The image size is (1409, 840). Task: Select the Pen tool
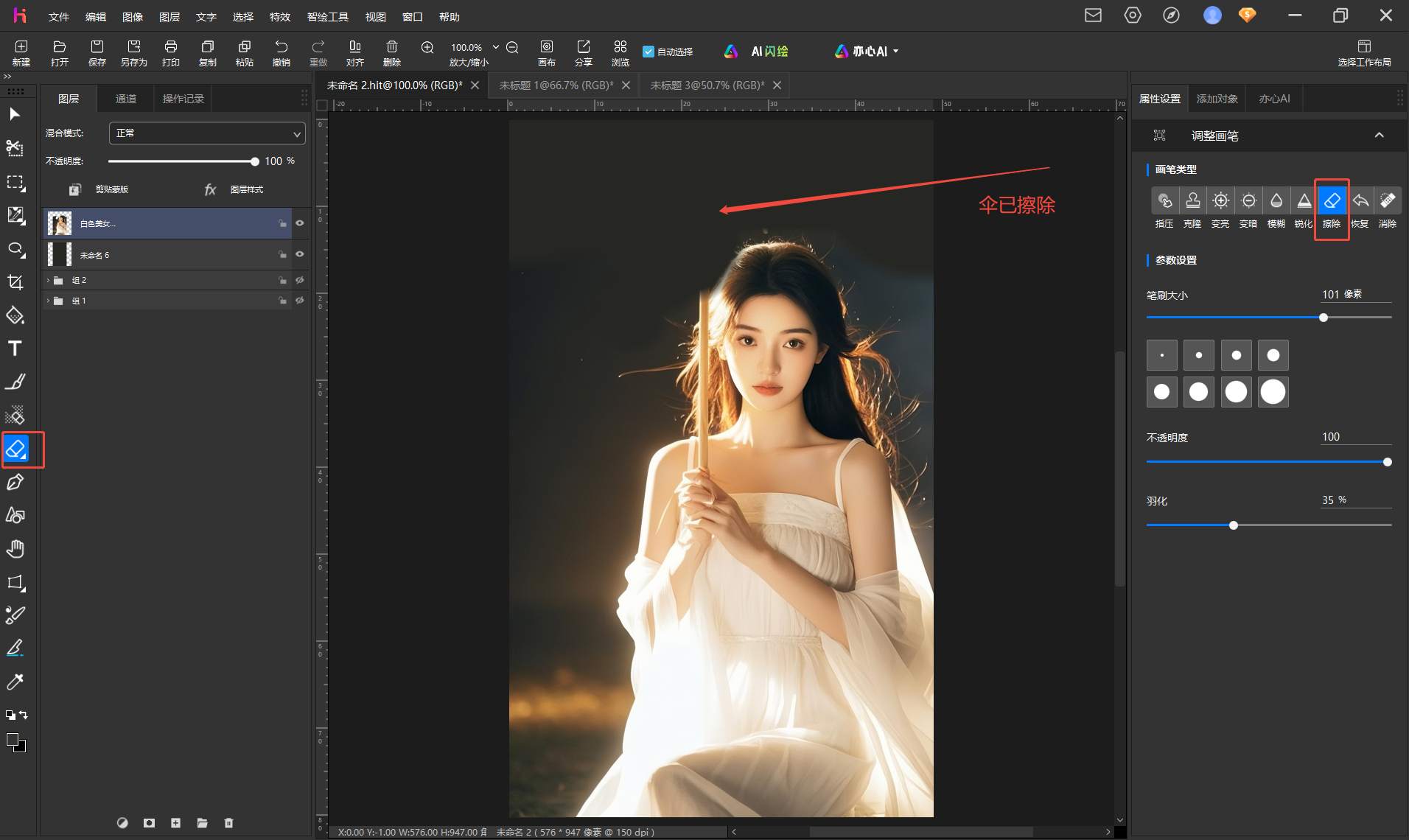15,482
